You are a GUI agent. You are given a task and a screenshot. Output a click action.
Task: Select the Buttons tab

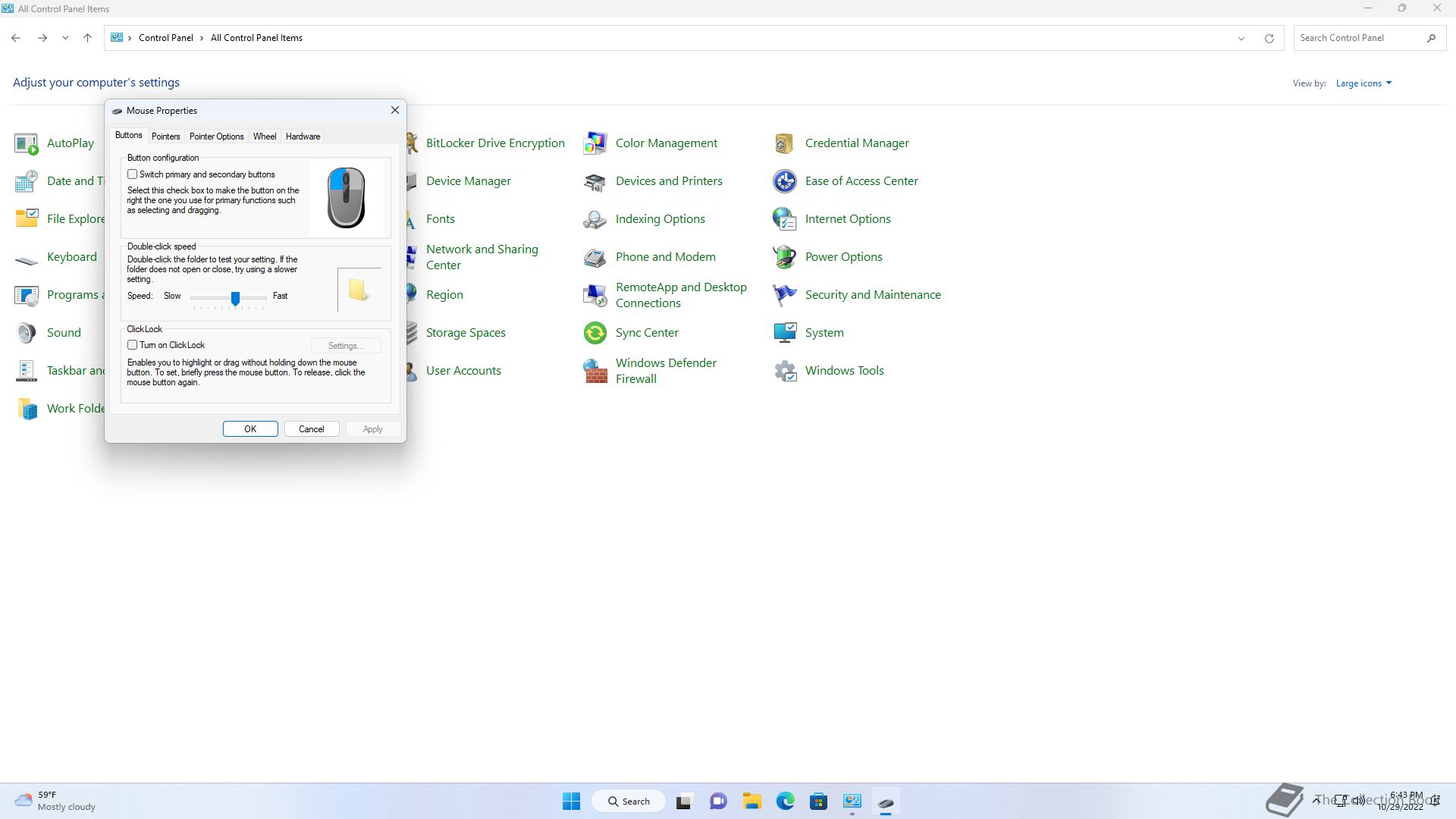[128, 135]
